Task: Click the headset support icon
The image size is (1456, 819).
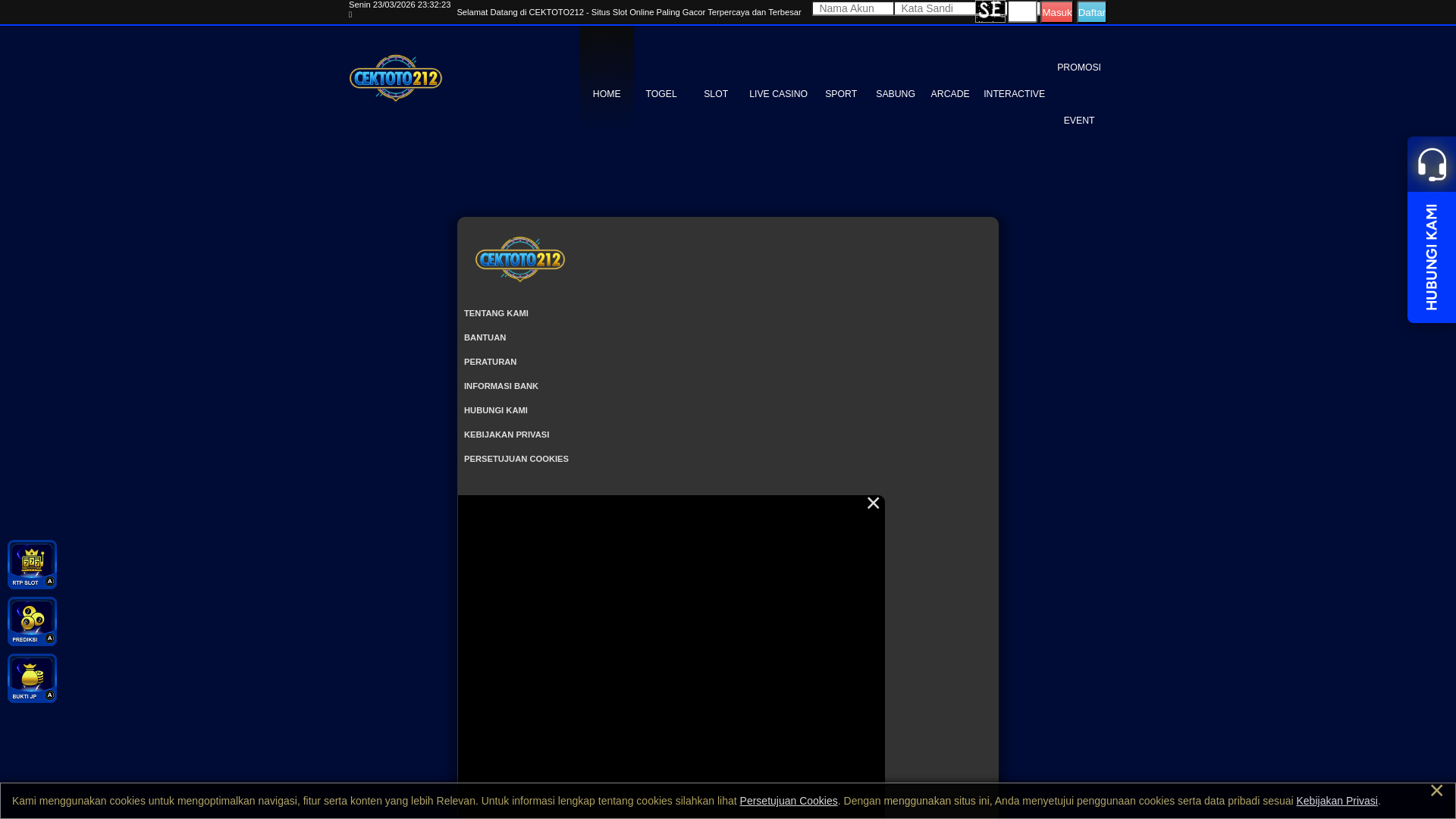Action: click(1432, 165)
